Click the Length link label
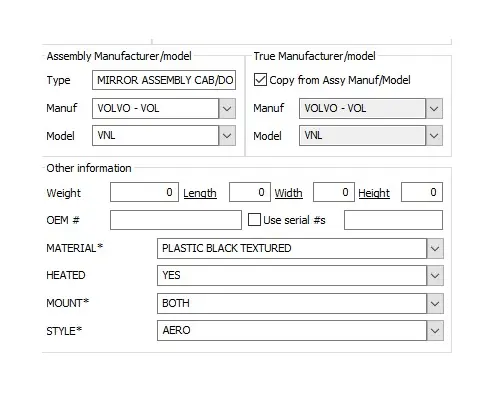 200,193
